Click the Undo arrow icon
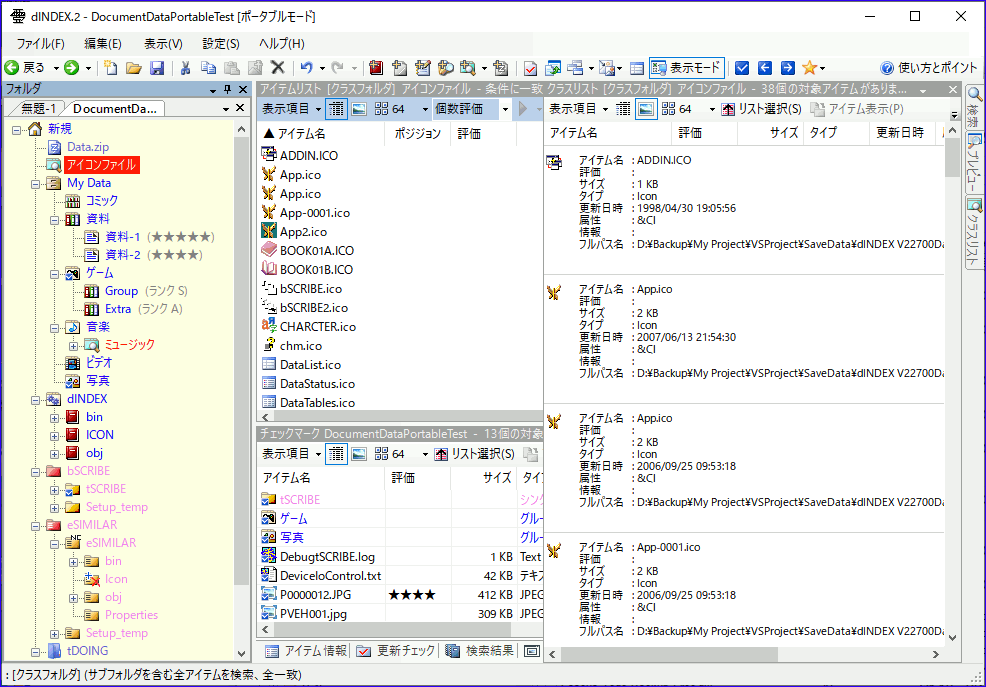The width and height of the screenshot is (986, 687). click(x=306, y=68)
